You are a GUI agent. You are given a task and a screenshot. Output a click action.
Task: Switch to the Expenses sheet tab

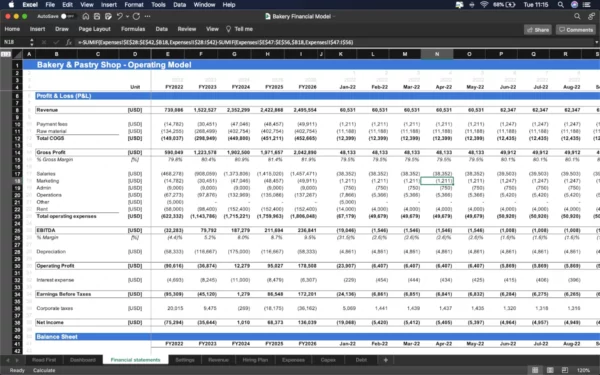coord(293,360)
